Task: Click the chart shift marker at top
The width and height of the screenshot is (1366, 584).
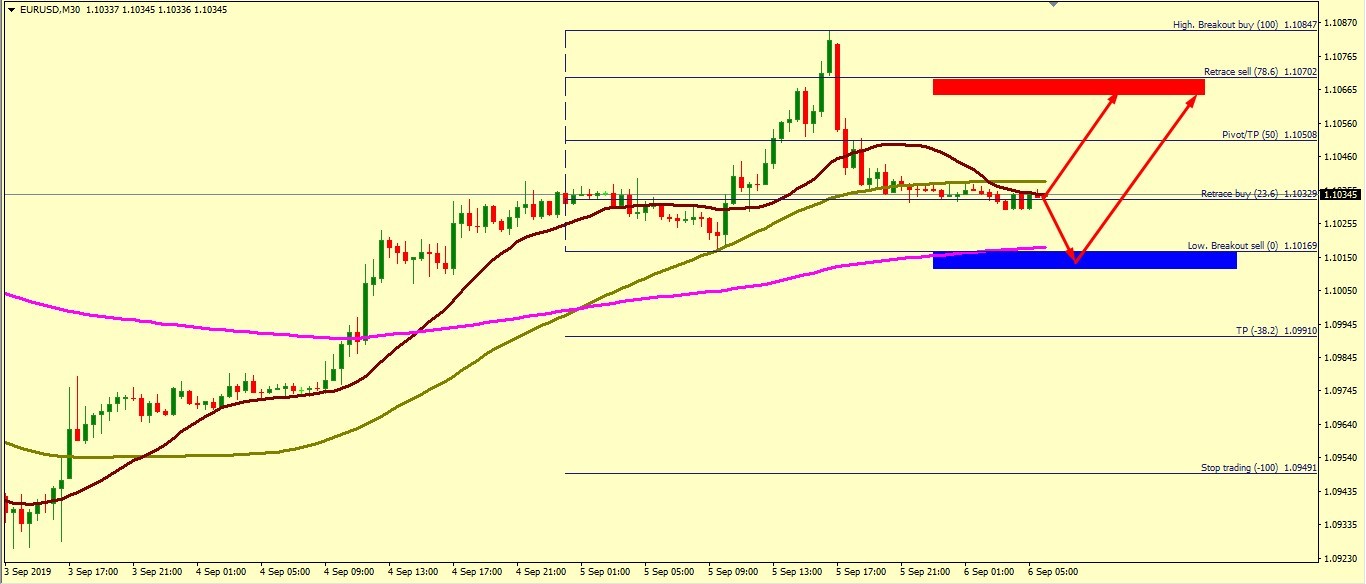Action: click(x=1052, y=4)
